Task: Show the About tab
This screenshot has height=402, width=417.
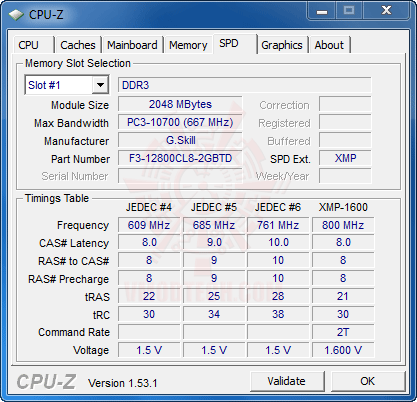Action: click(x=329, y=45)
